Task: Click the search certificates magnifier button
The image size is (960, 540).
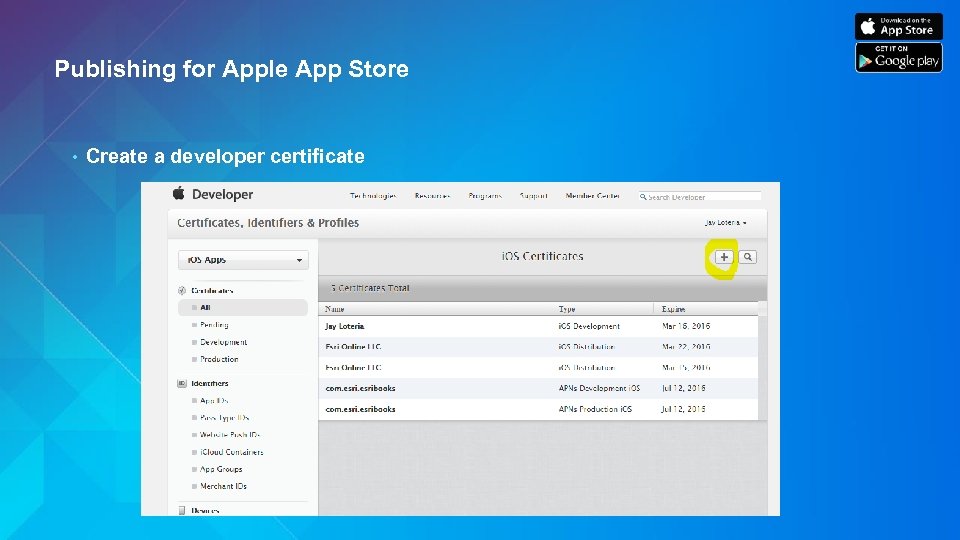Action: pos(748,257)
